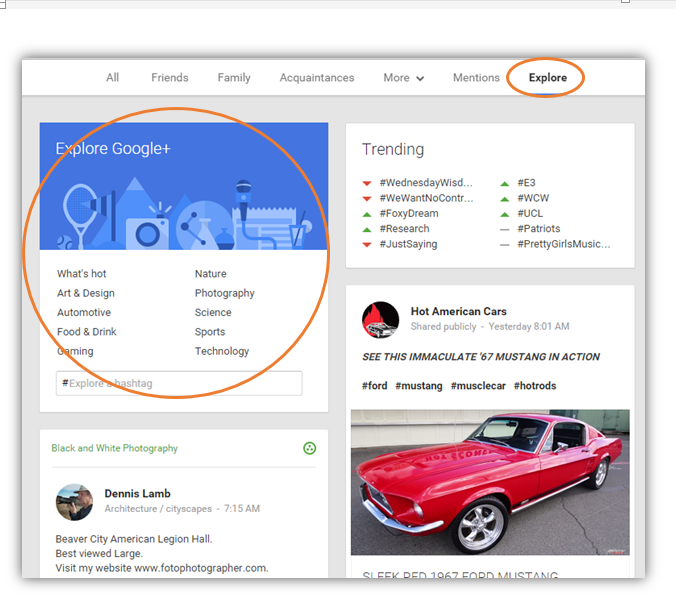Explore the Technology category

222,351
